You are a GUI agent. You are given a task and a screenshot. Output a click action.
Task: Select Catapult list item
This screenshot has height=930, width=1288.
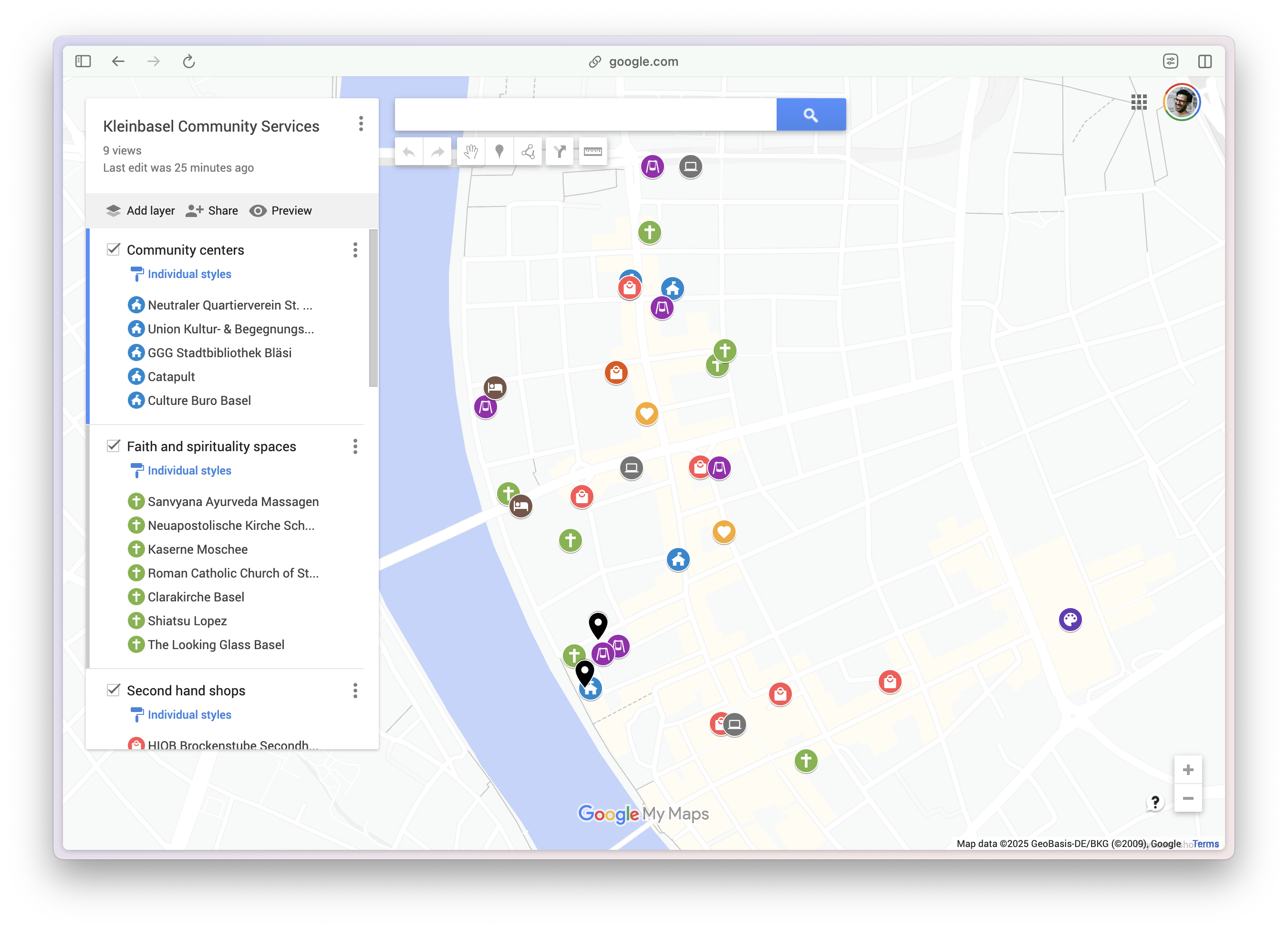tap(171, 376)
